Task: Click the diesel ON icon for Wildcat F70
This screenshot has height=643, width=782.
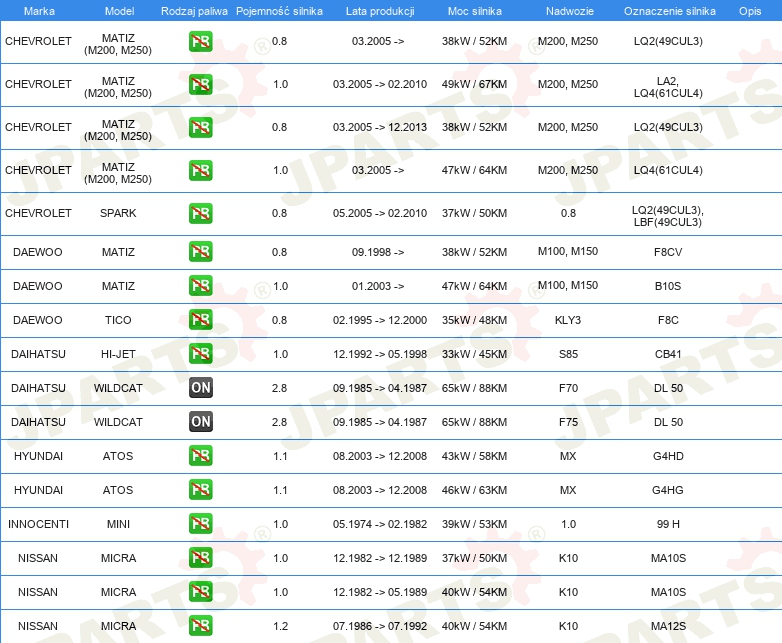Action: coord(200,388)
